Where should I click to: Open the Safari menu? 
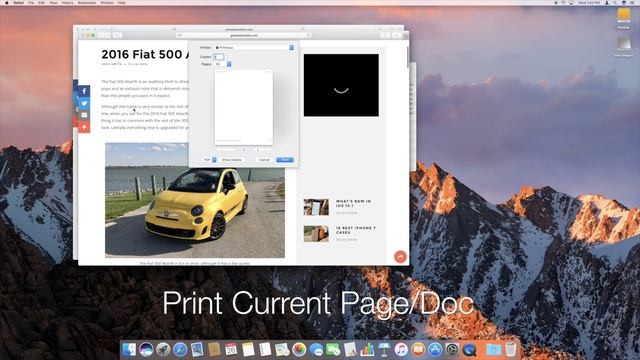coord(18,2)
